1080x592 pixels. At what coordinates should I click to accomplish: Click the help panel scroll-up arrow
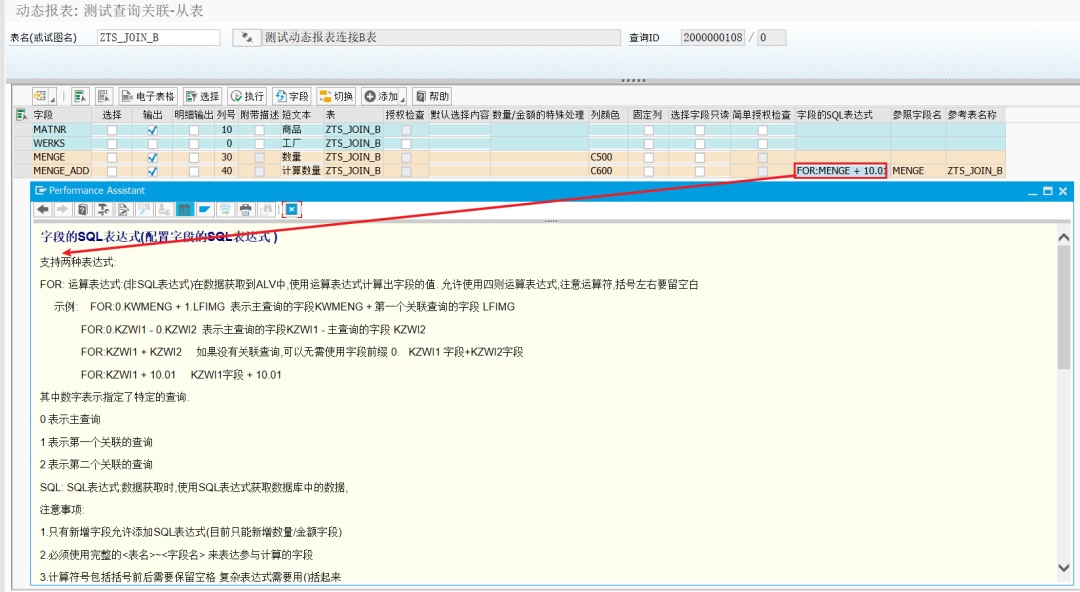[1063, 237]
